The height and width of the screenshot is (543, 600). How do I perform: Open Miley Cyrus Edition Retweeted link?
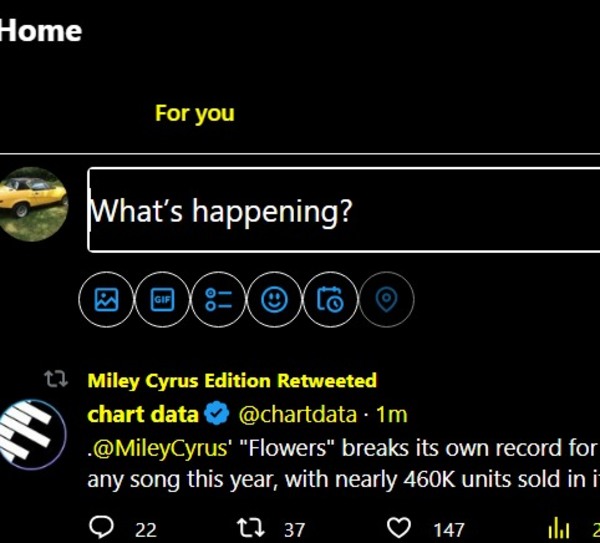232,380
